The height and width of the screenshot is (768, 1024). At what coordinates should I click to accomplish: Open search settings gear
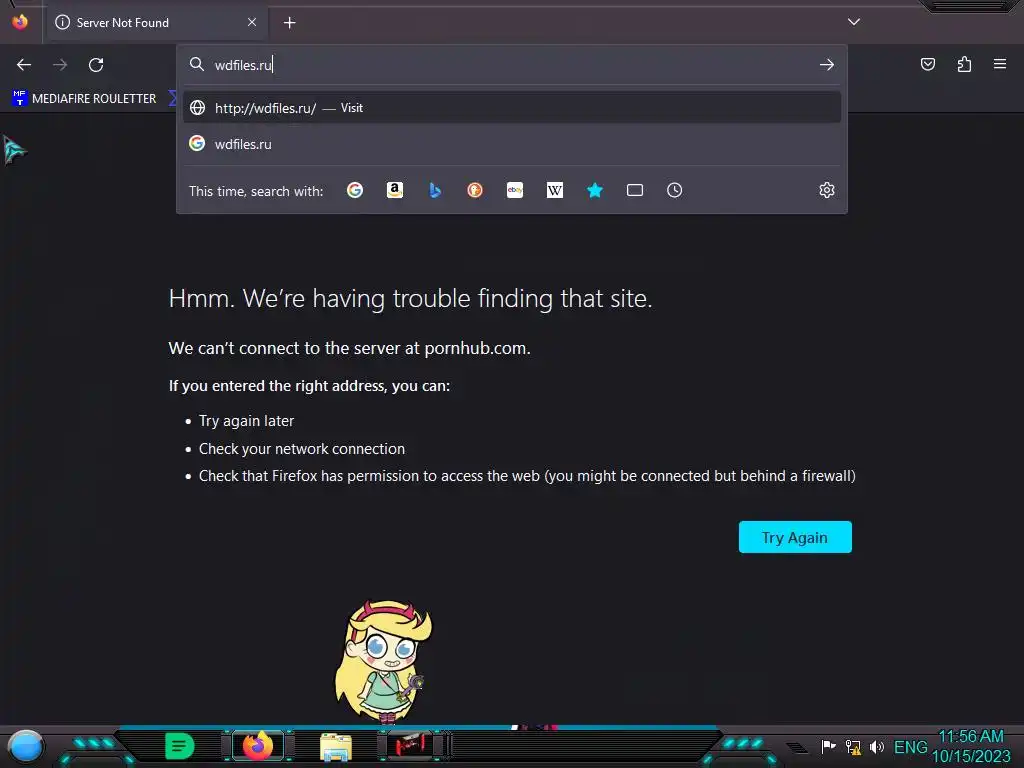click(x=827, y=190)
